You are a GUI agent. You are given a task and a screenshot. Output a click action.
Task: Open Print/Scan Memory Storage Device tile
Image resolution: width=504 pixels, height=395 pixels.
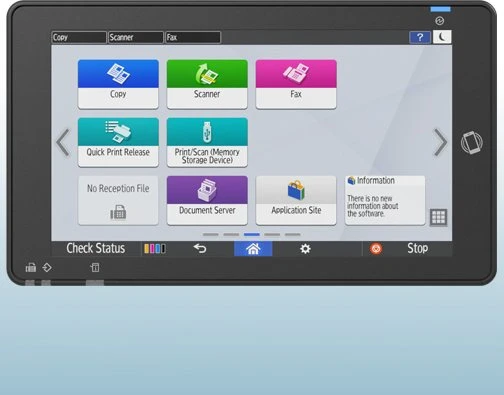point(207,142)
